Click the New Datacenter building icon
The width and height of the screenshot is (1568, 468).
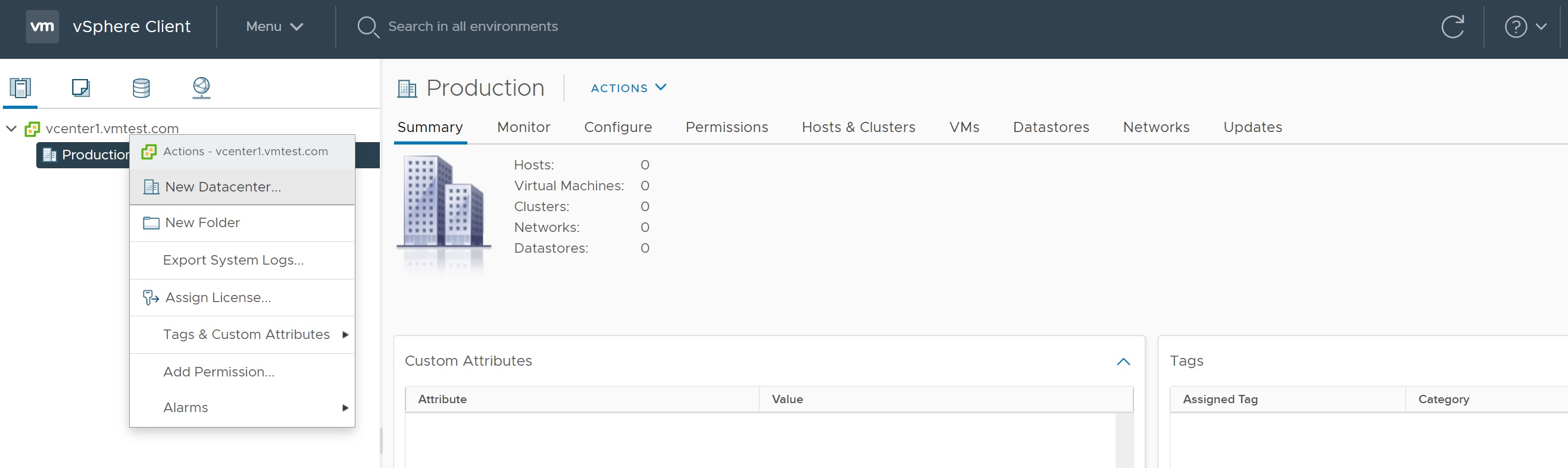point(151,187)
